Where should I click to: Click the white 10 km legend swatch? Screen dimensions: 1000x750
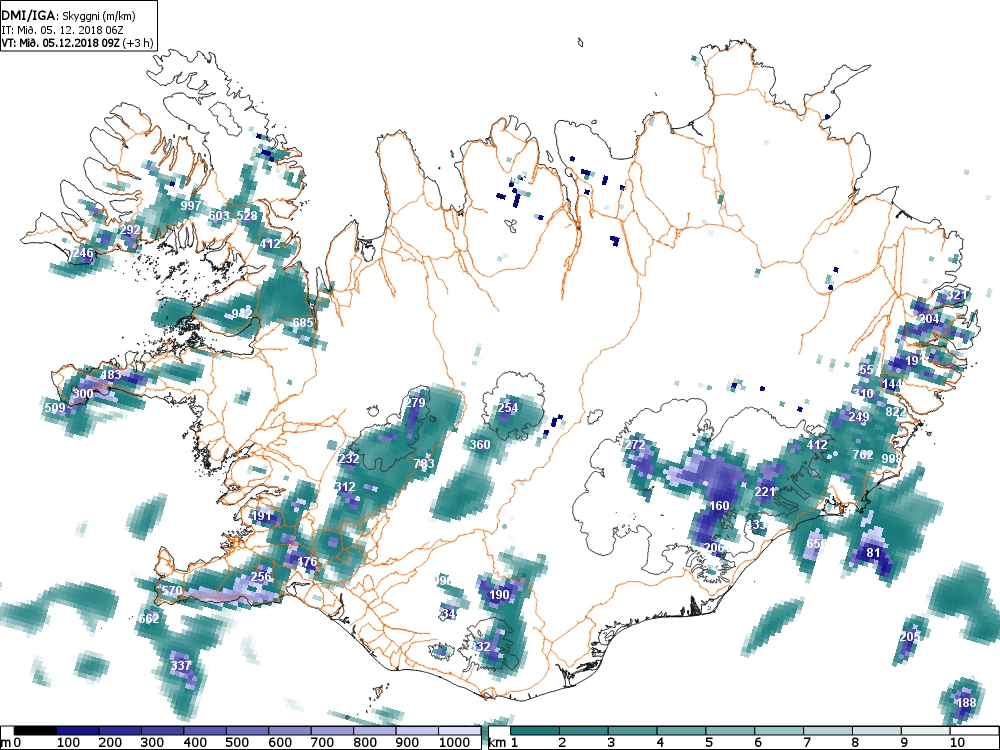[x=973, y=731]
